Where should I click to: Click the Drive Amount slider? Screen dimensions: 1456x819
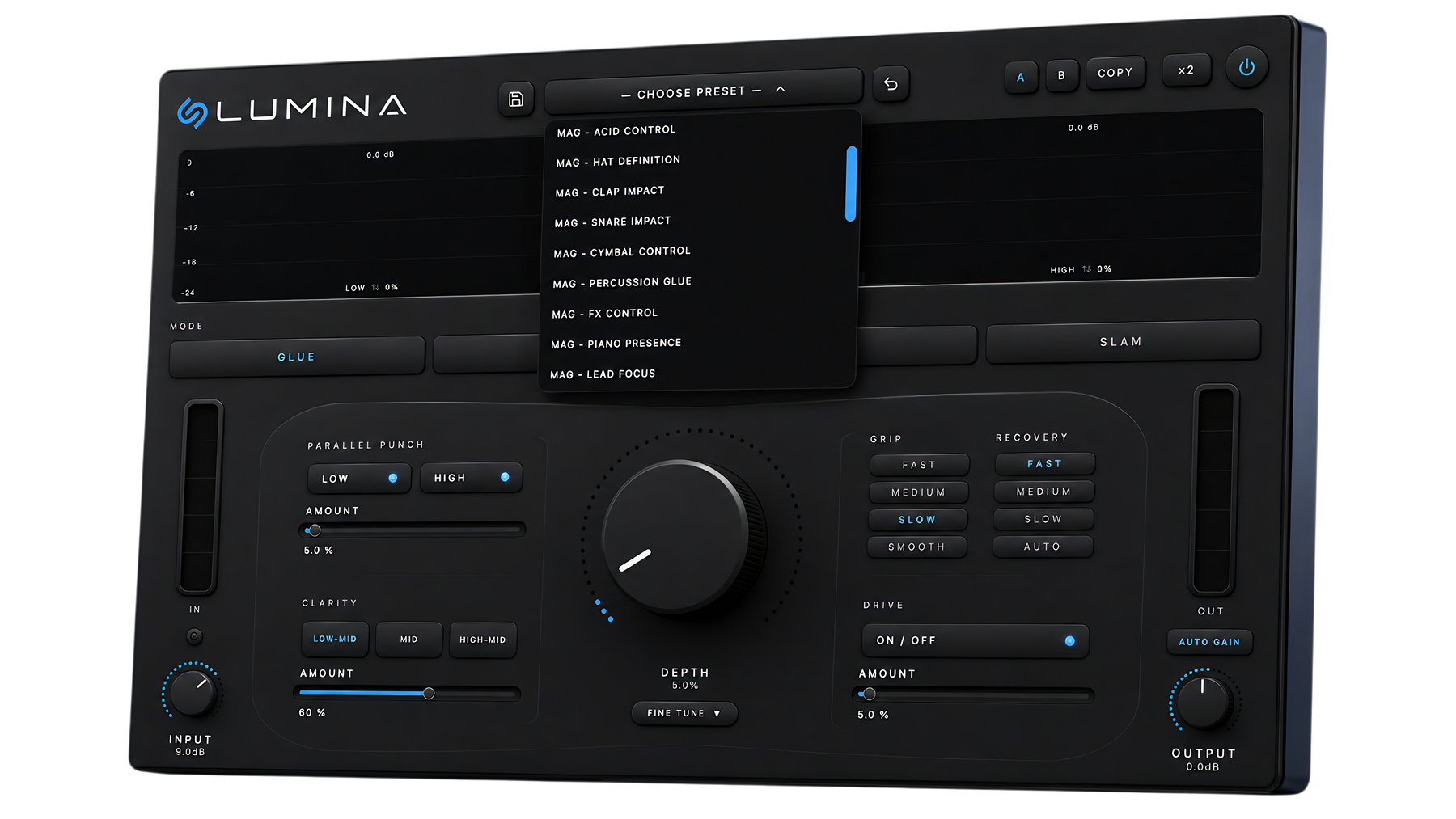[973, 694]
